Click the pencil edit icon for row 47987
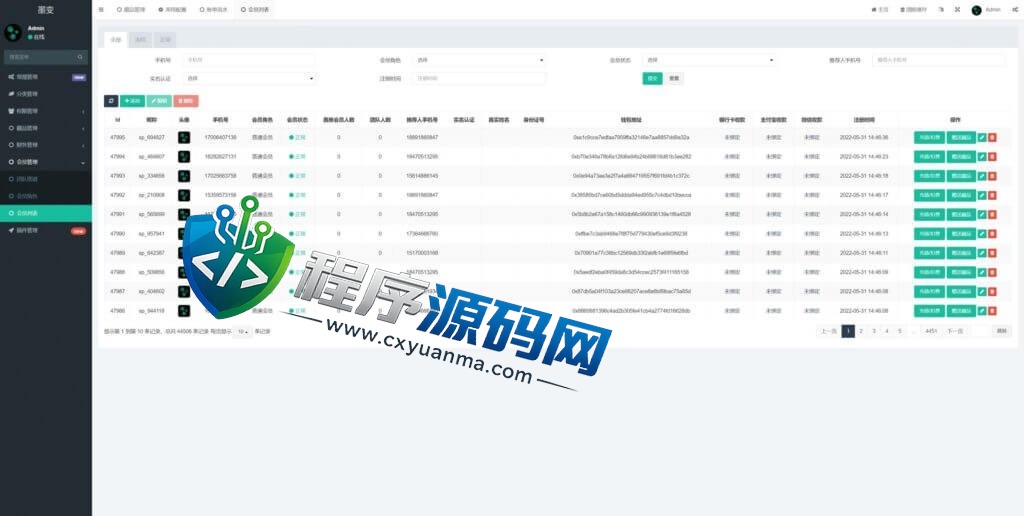 click(x=982, y=291)
